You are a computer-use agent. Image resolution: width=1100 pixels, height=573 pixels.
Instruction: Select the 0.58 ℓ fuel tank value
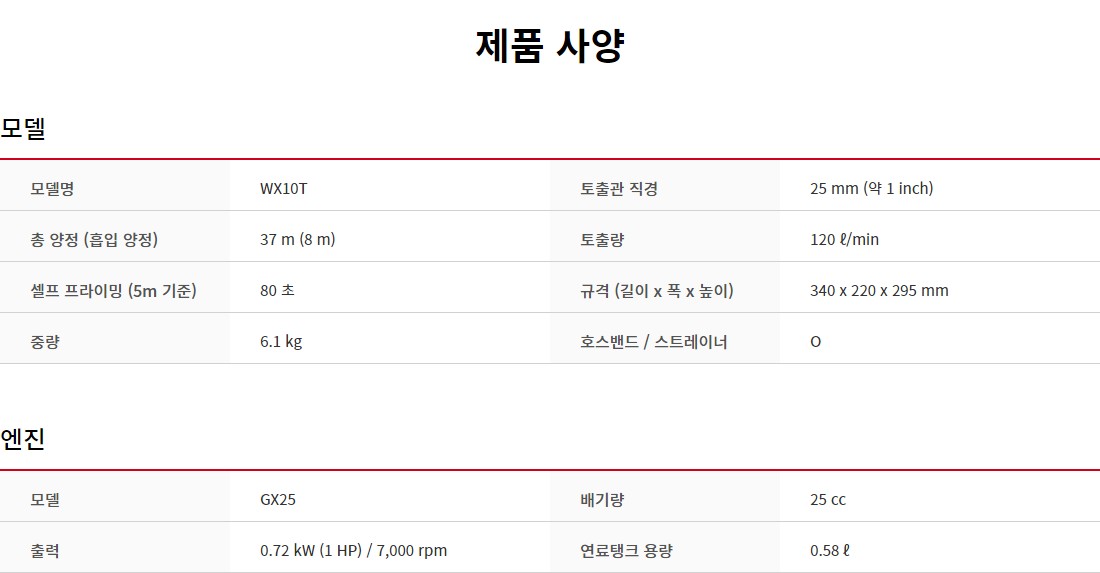coord(830,550)
